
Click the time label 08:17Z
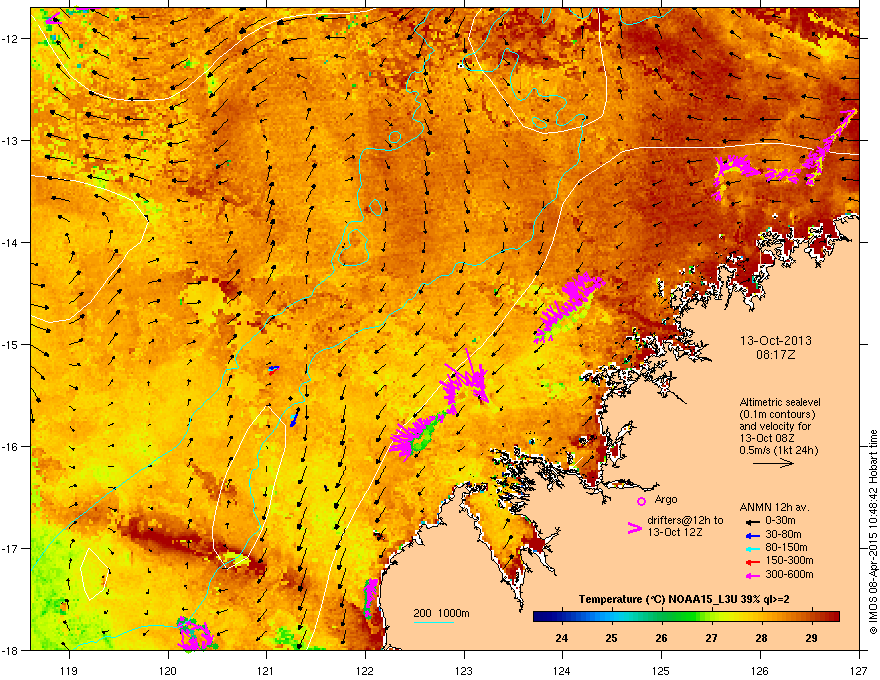click(x=776, y=355)
